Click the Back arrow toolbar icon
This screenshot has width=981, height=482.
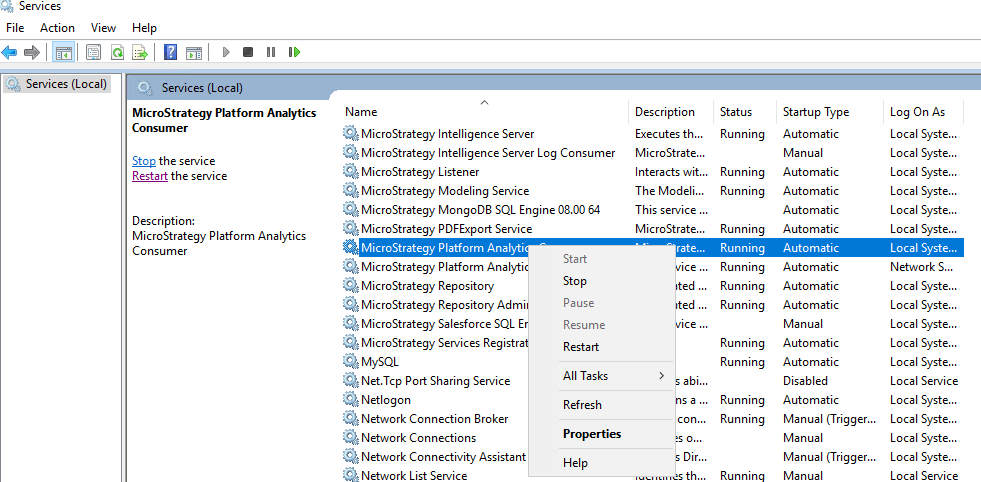pos(9,52)
